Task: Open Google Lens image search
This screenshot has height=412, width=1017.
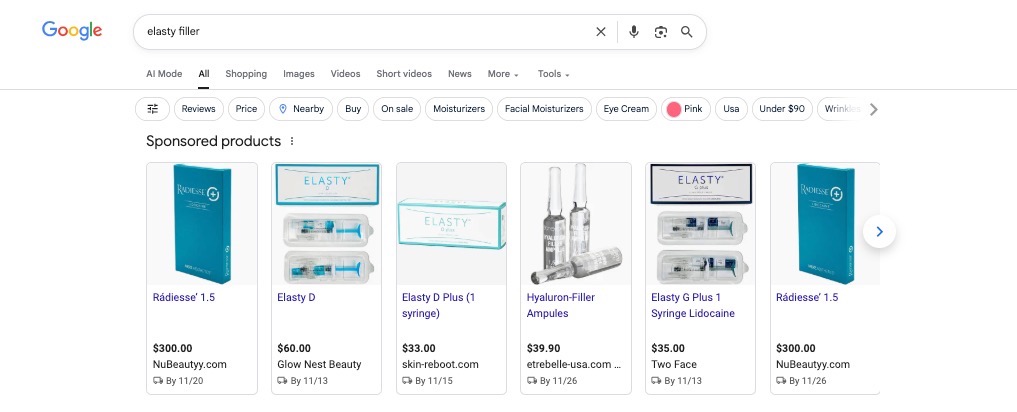Action: [x=660, y=32]
